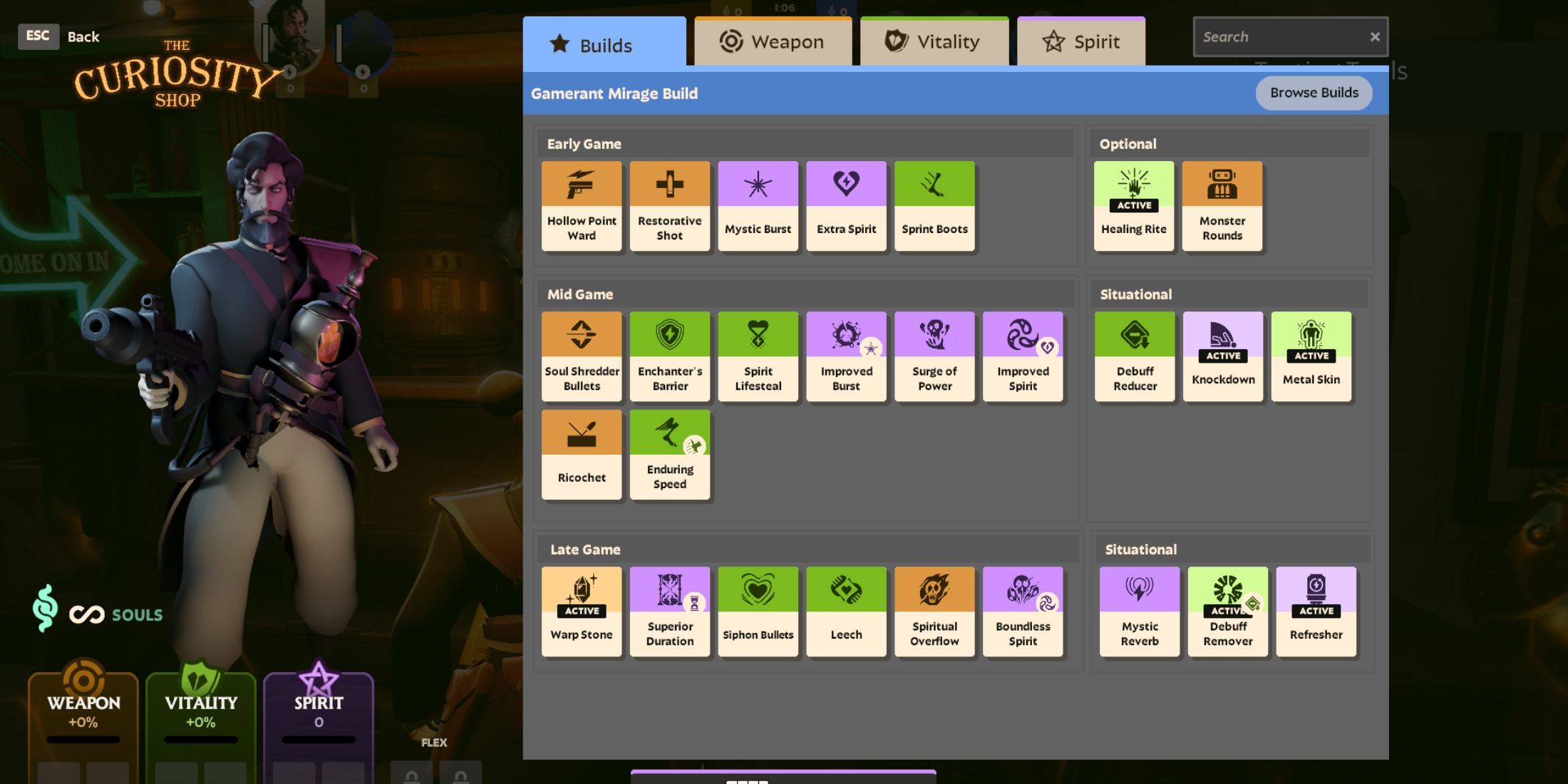Click the Back button to exit shop
1568x784 pixels.
[82, 35]
